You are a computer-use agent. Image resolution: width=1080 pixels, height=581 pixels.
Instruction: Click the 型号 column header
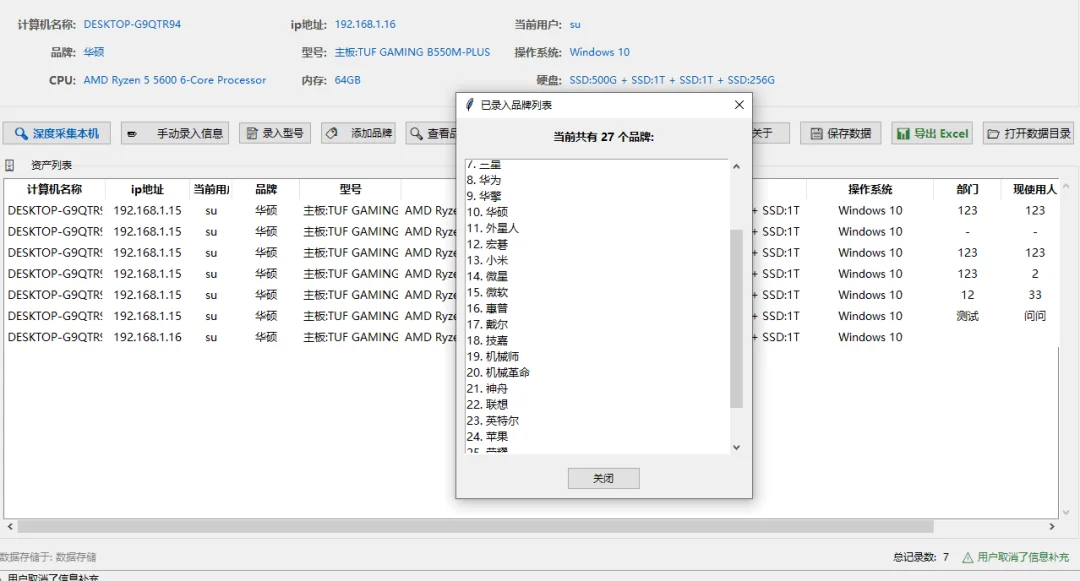pos(350,189)
